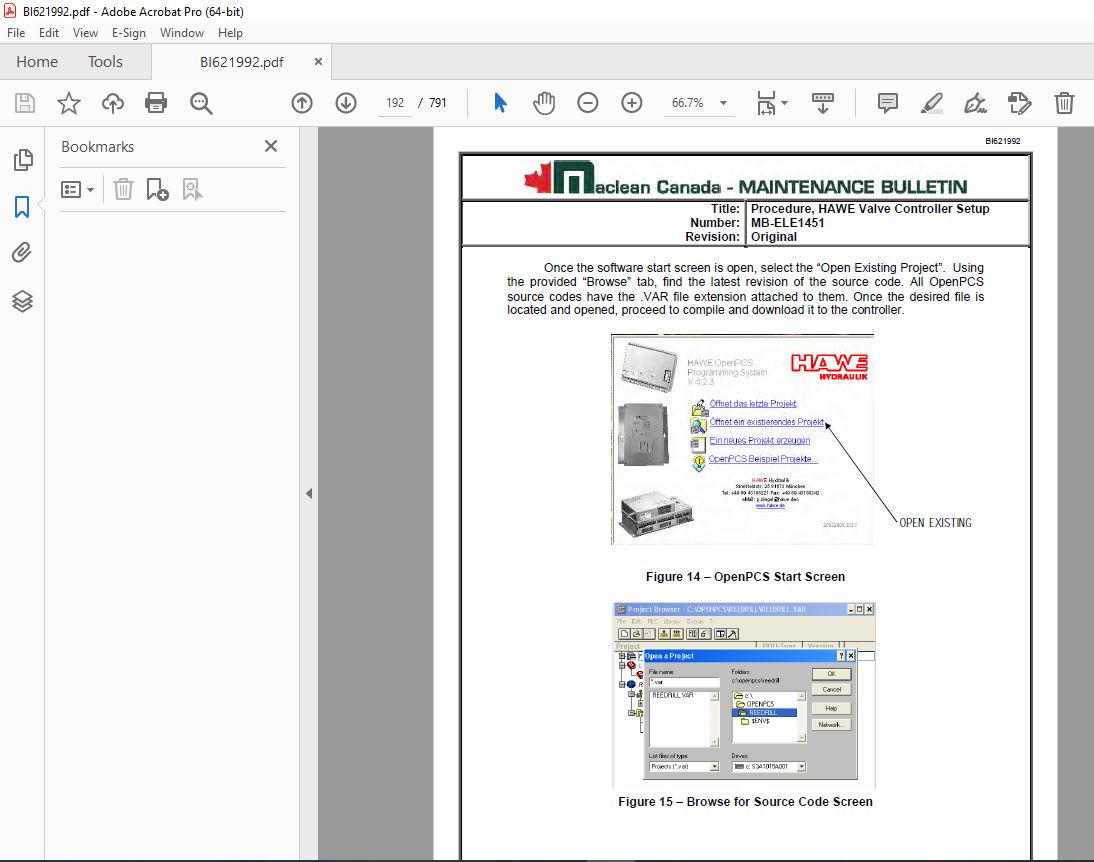This screenshot has width=1094, height=862.
Task: Open the Page Thumbnails panel
Action: click(x=22, y=160)
